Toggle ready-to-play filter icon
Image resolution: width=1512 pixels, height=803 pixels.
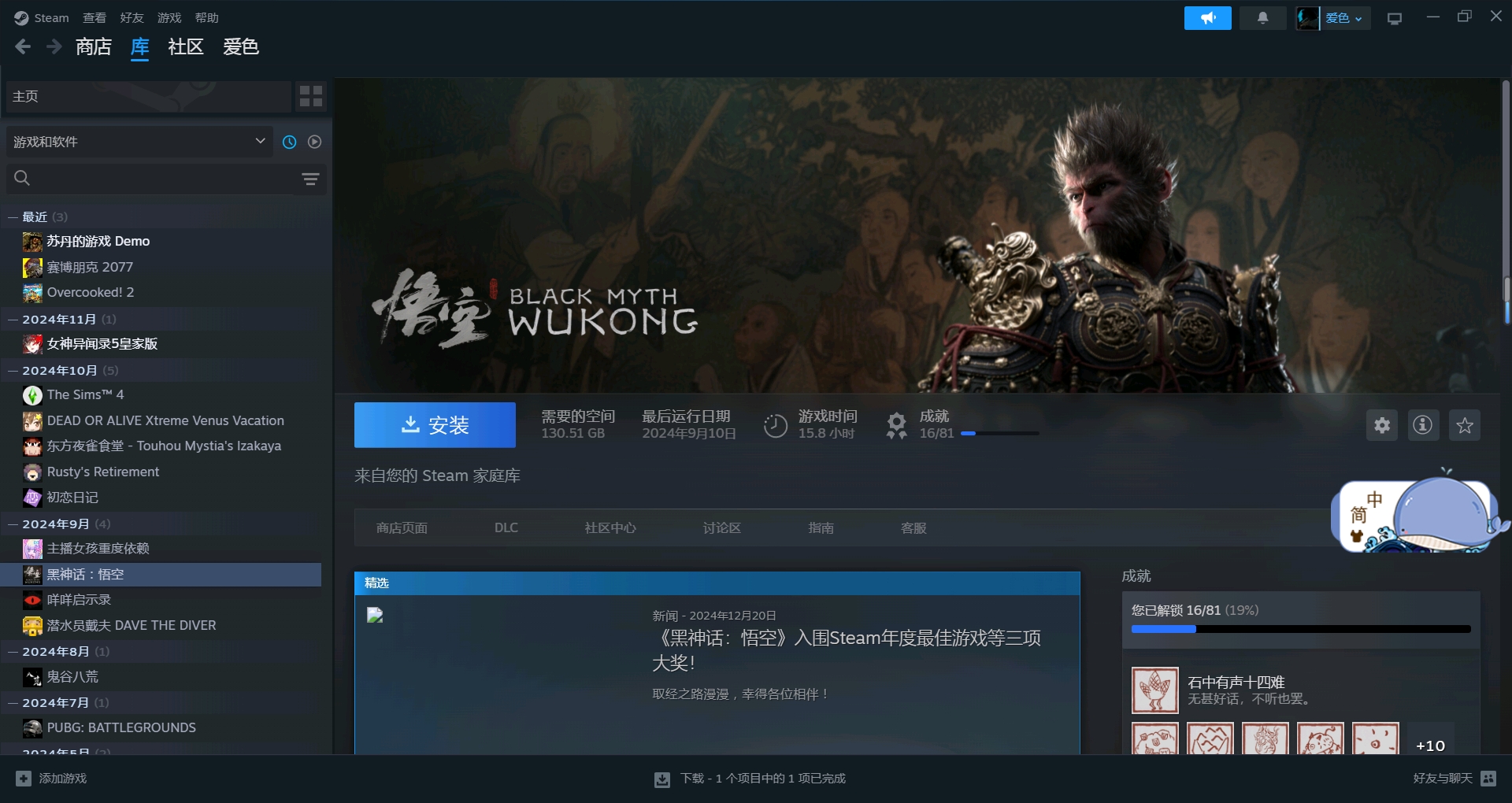pos(315,142)
